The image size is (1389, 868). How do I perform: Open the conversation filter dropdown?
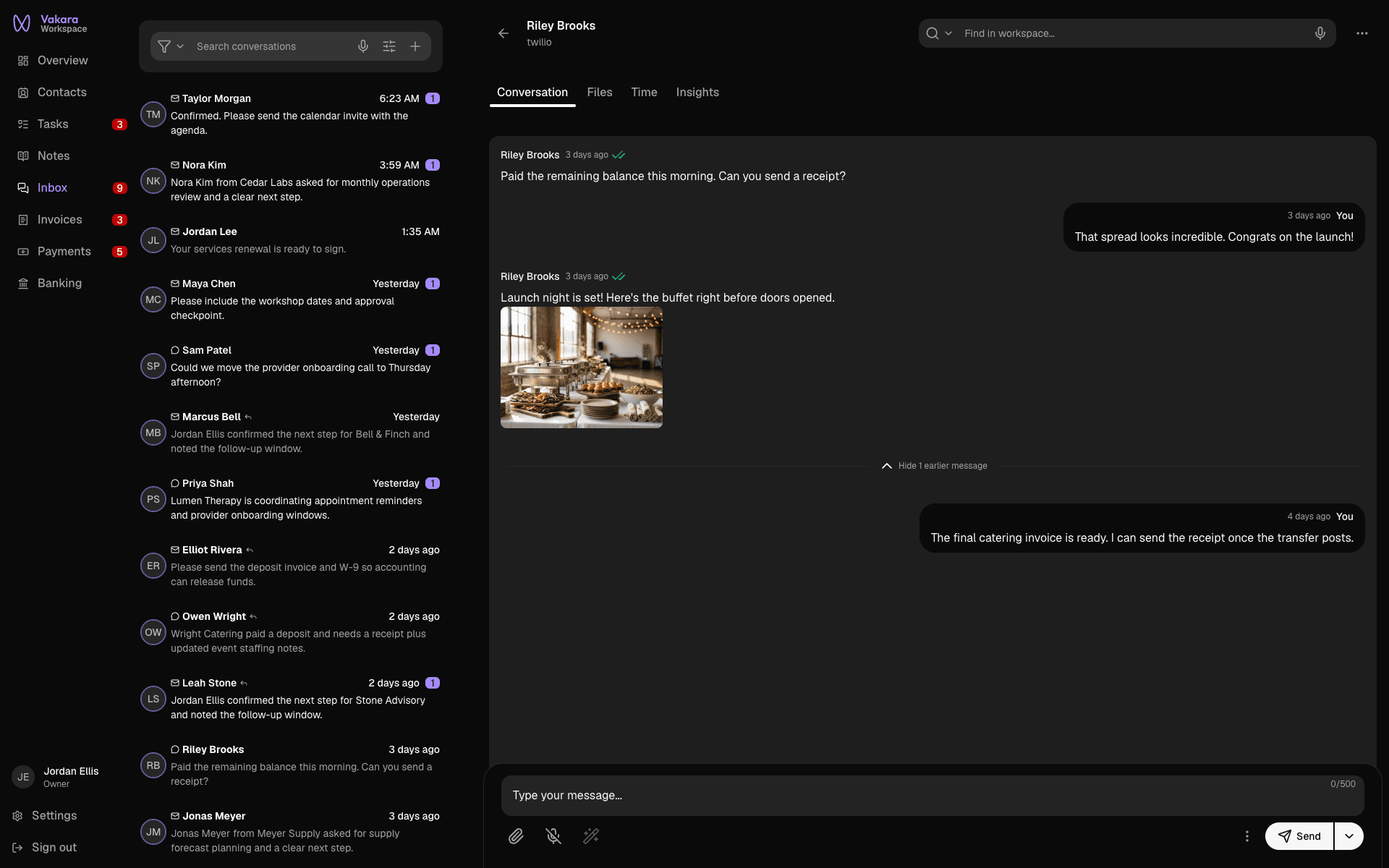point(171,46)
